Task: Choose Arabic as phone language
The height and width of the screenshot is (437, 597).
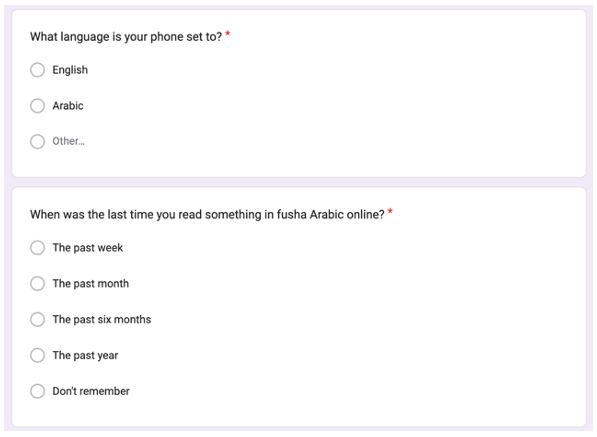Action: coord(37,106)
